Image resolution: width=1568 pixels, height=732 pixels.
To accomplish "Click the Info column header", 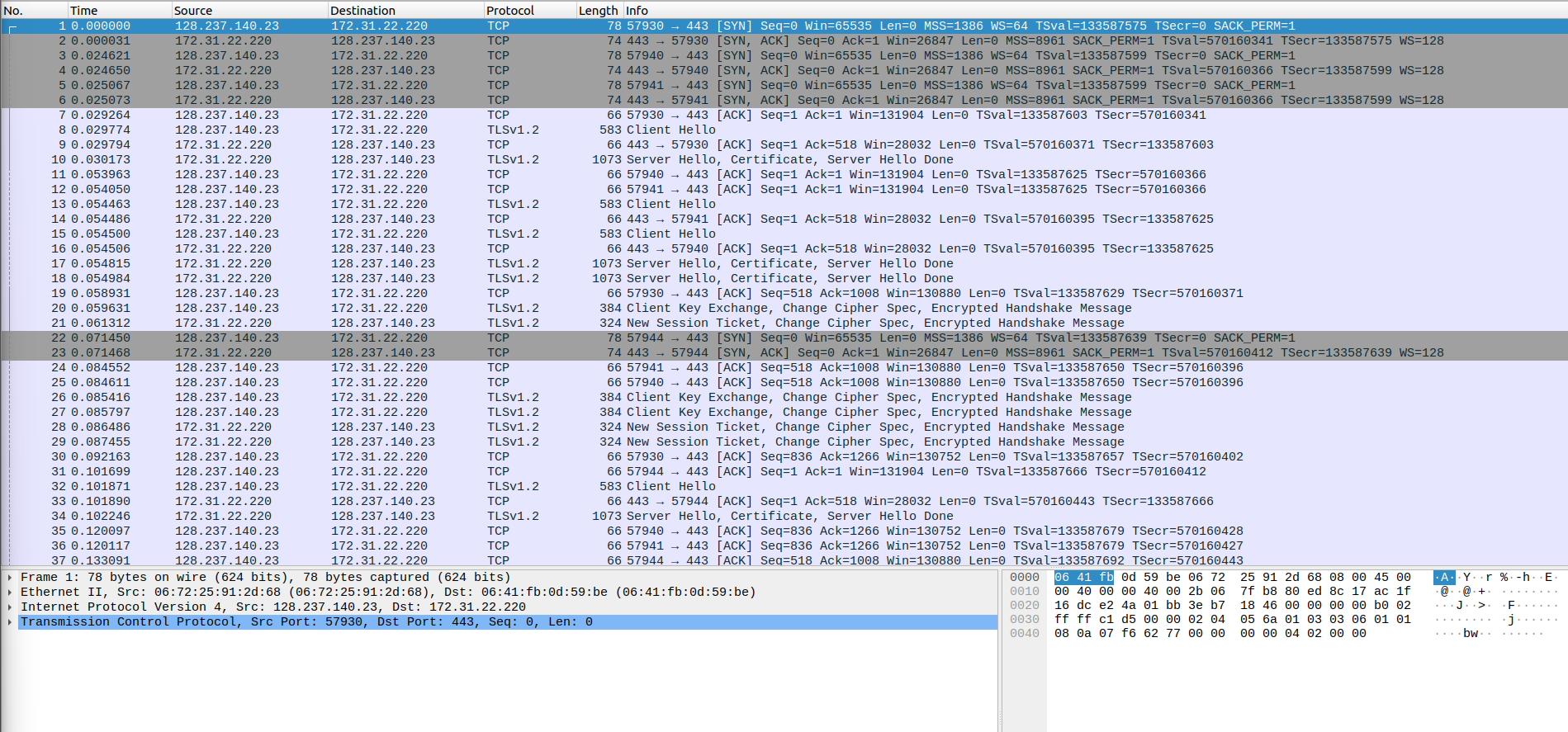I will coord(1095,10).
